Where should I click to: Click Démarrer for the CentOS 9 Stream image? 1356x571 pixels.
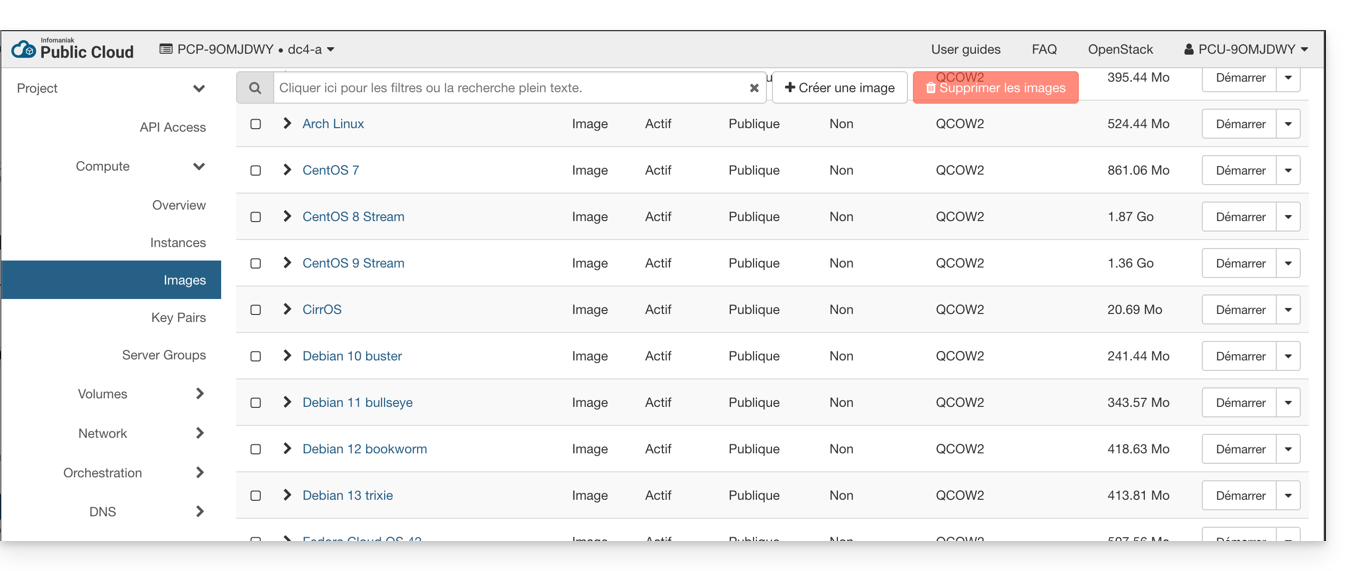[x=1239, y=264]
